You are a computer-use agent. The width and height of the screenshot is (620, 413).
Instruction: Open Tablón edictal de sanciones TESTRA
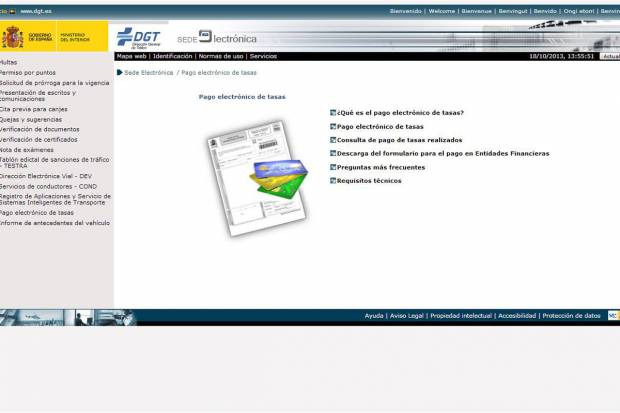55,163
